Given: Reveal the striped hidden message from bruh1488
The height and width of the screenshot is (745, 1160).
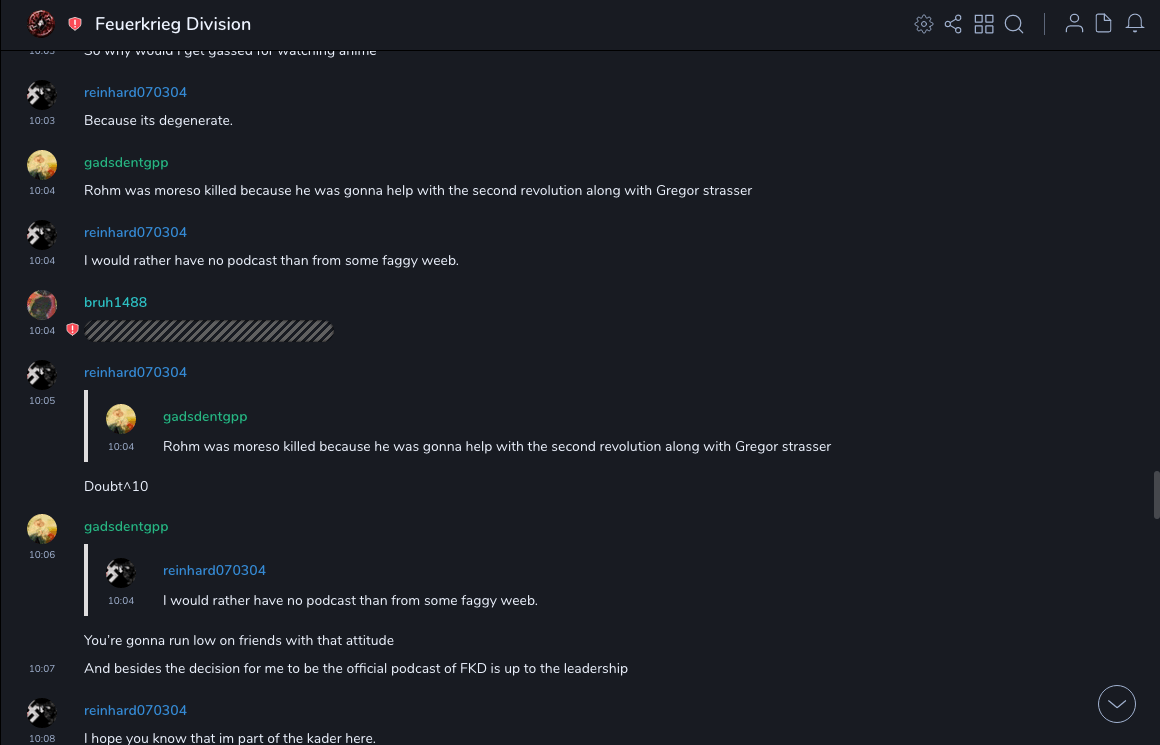Looking at the screenshot, I should pos(208,330).
